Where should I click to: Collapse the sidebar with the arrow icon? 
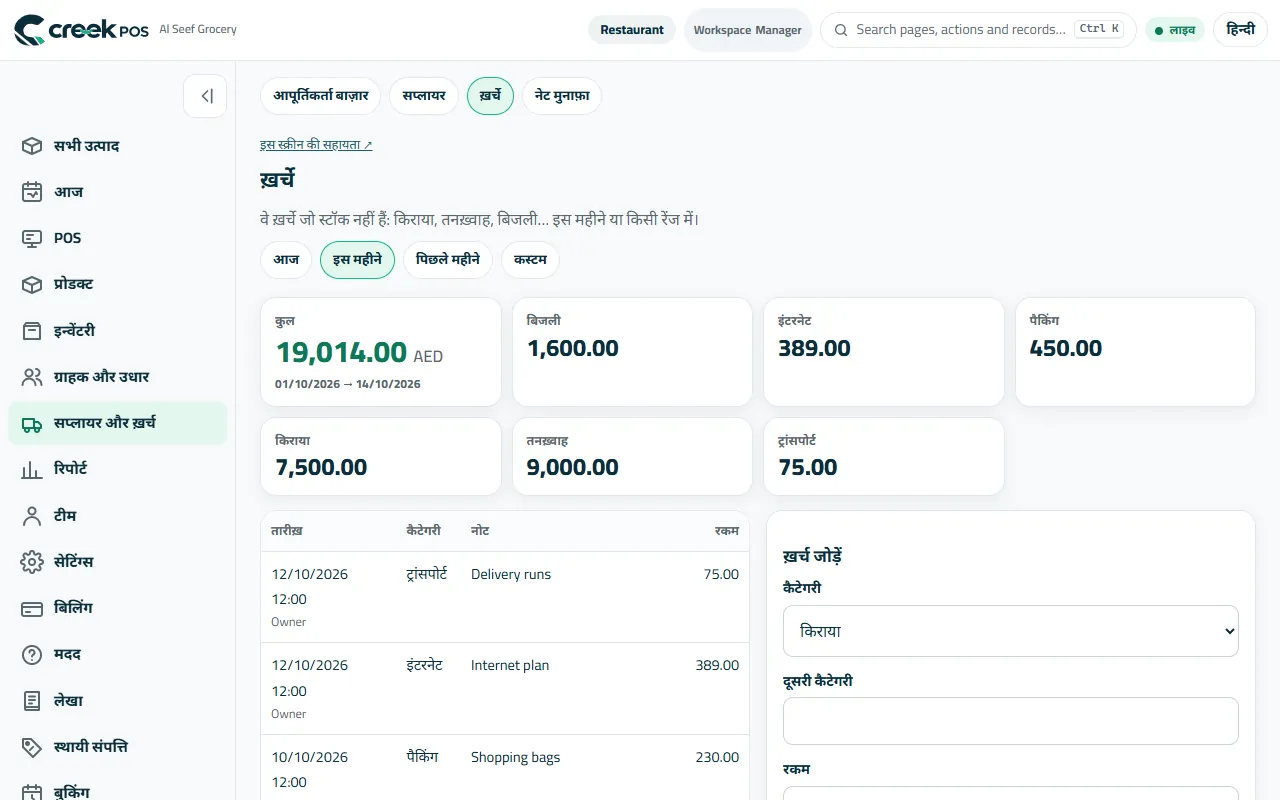(205, 96)
